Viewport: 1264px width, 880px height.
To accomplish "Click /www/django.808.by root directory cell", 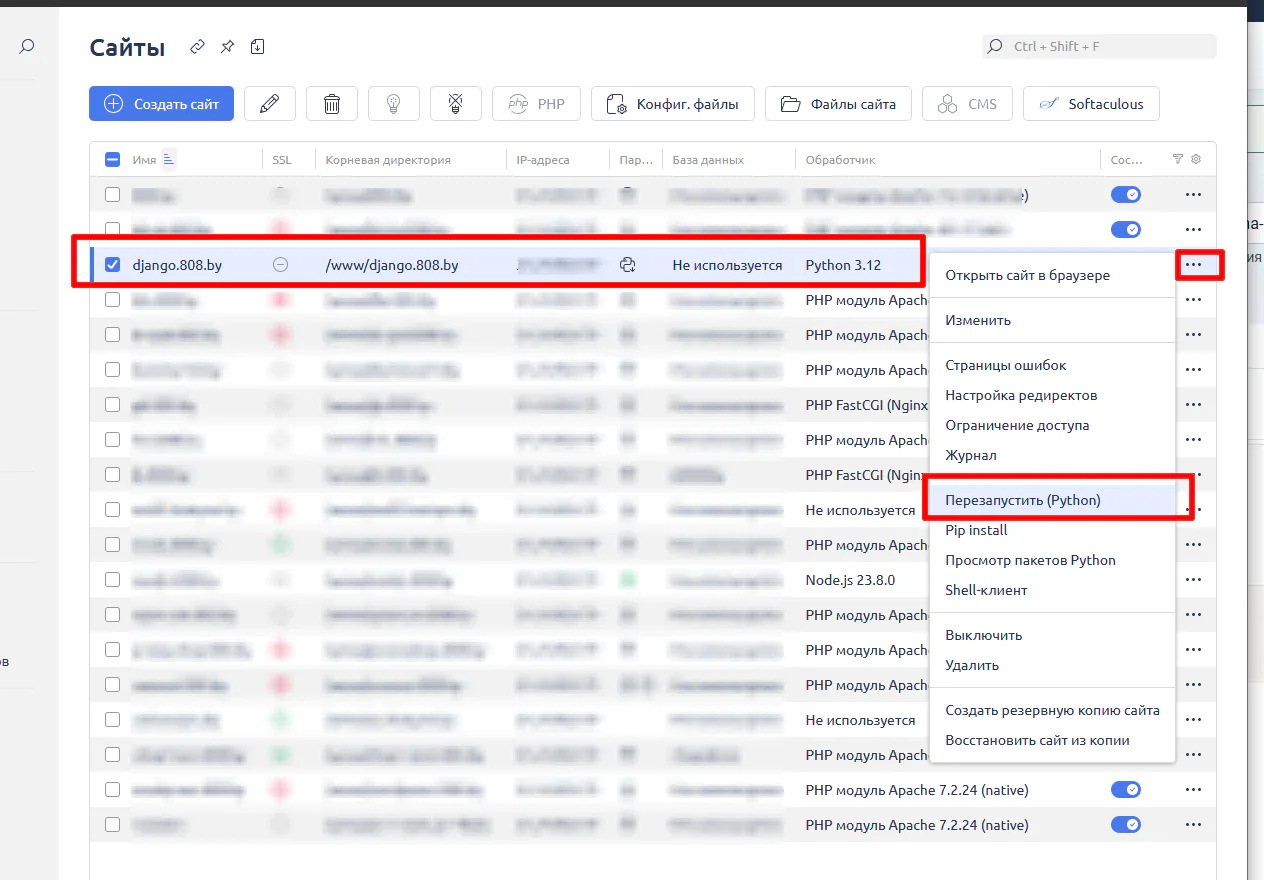I will (392, 265).
